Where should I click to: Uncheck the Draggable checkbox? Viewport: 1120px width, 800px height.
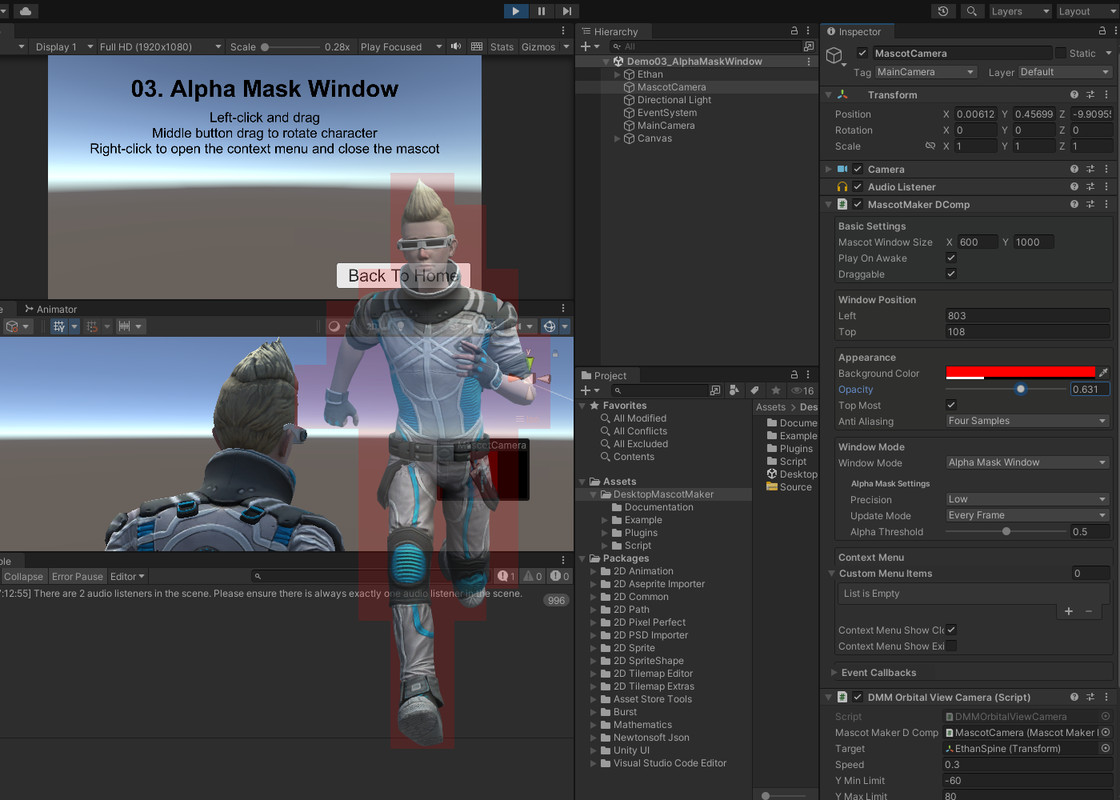[x=951, y=274]
